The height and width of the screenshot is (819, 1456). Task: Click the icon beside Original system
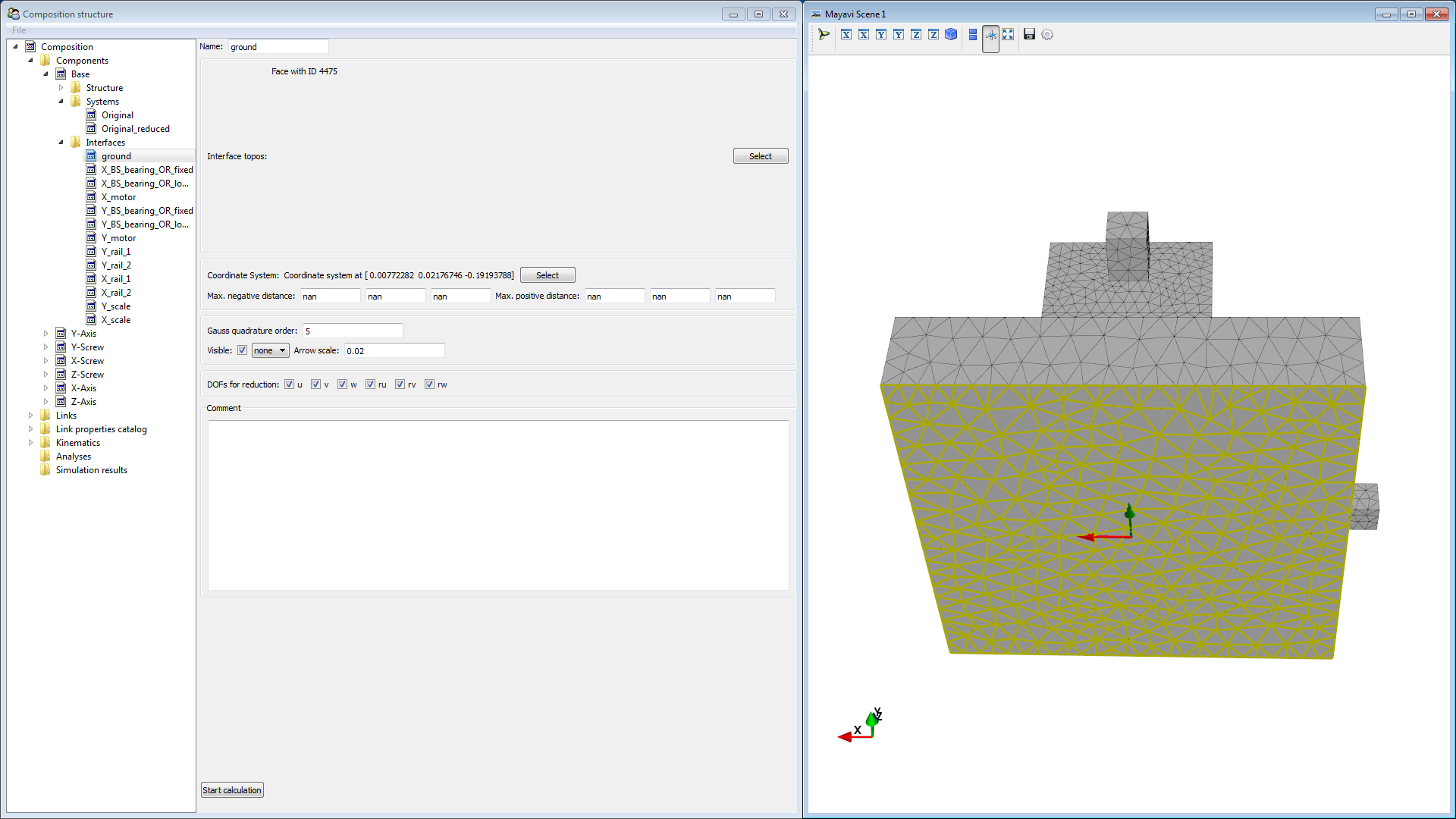91,115
